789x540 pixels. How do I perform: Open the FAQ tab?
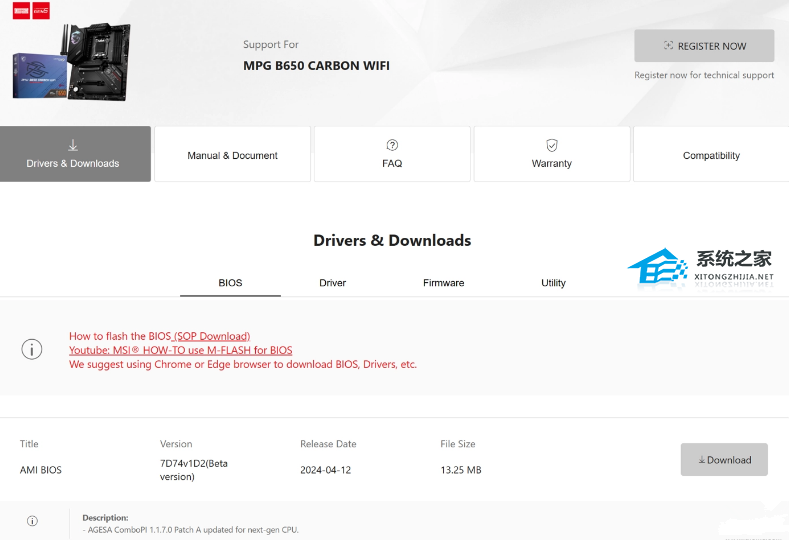(x=392, y=154)
